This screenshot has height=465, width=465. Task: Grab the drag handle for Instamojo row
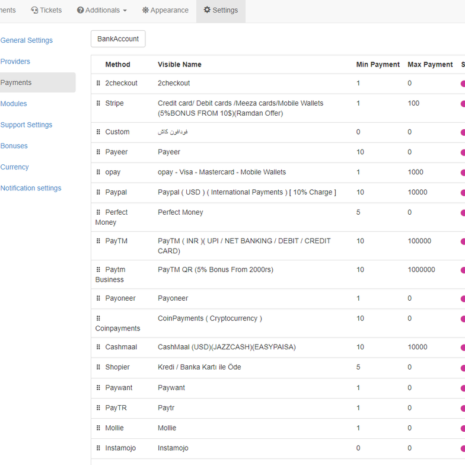(98, 448)
